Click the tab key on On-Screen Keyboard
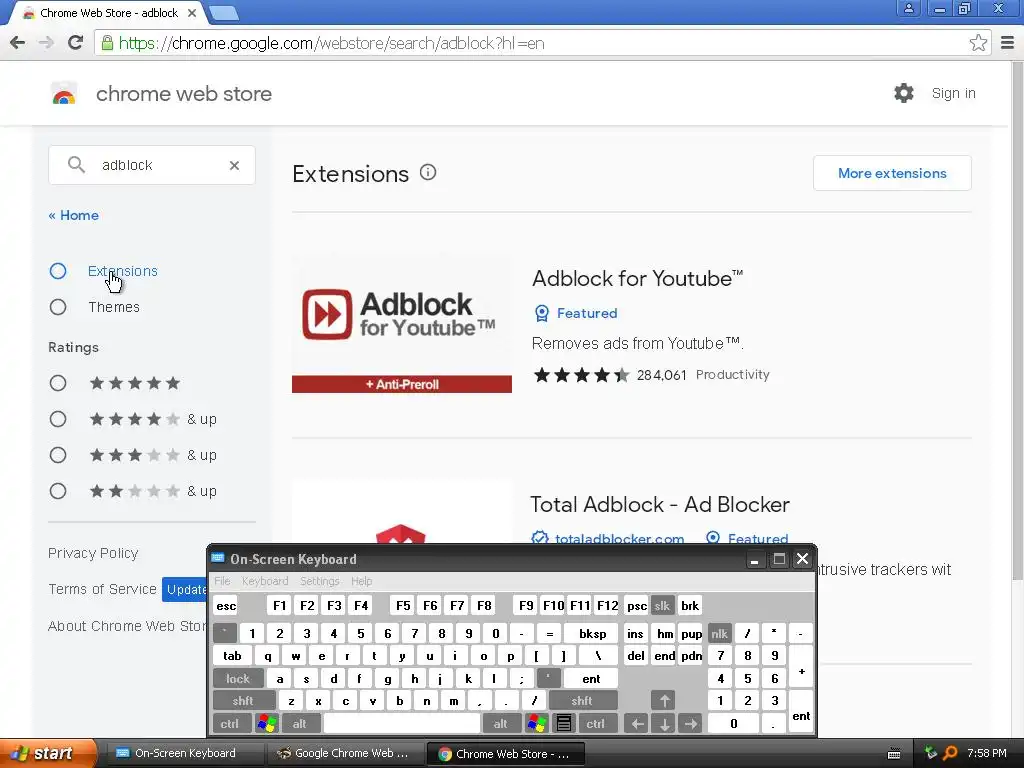1024x768 pixels. [232, 656]
